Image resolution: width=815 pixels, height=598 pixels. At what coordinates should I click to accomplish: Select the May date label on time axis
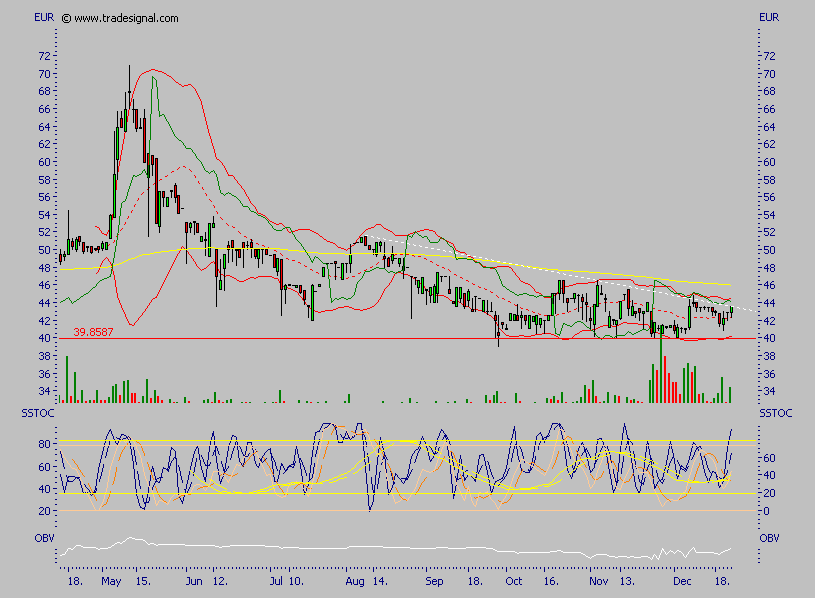click(x=111, y=581)
